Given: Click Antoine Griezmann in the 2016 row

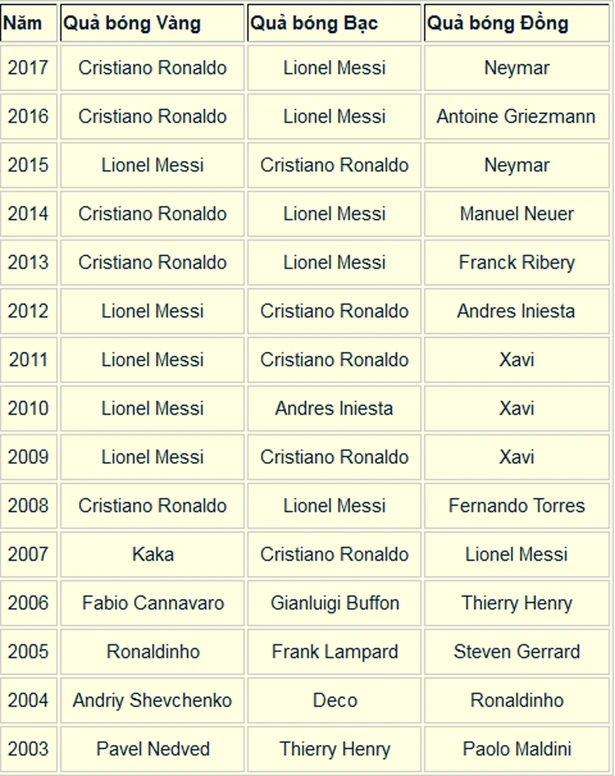Looking at the screenshot, I should coord(516,117).
